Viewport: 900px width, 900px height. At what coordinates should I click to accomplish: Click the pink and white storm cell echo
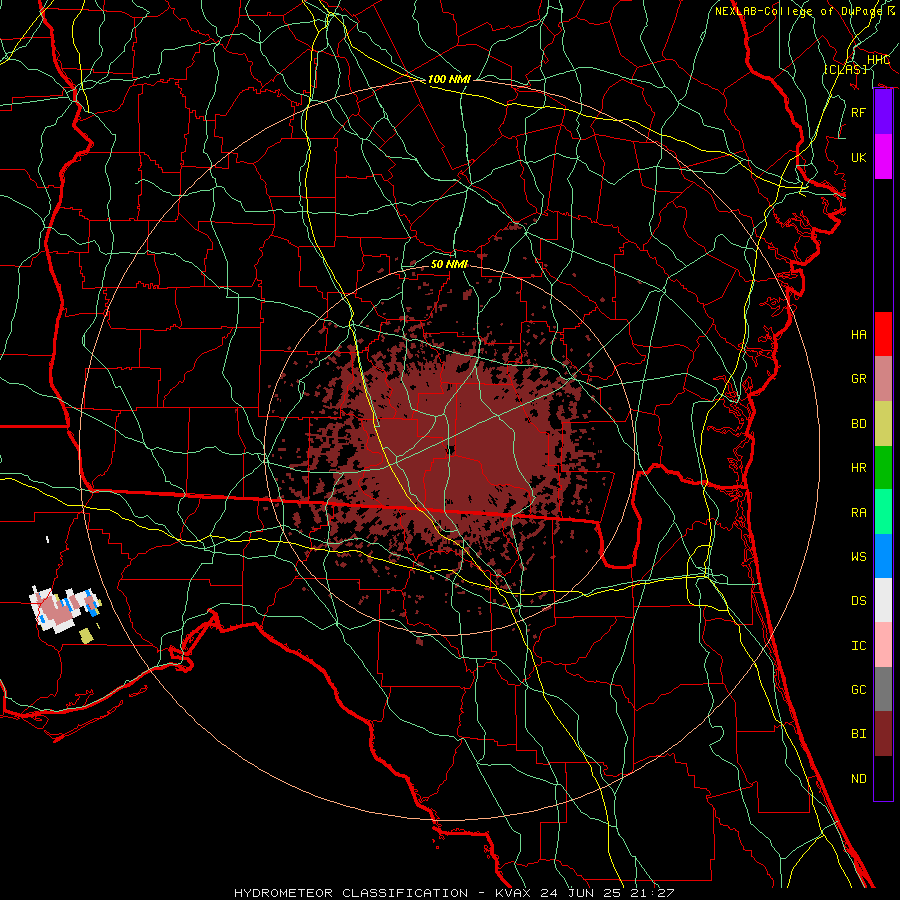[x=62, y=610]
